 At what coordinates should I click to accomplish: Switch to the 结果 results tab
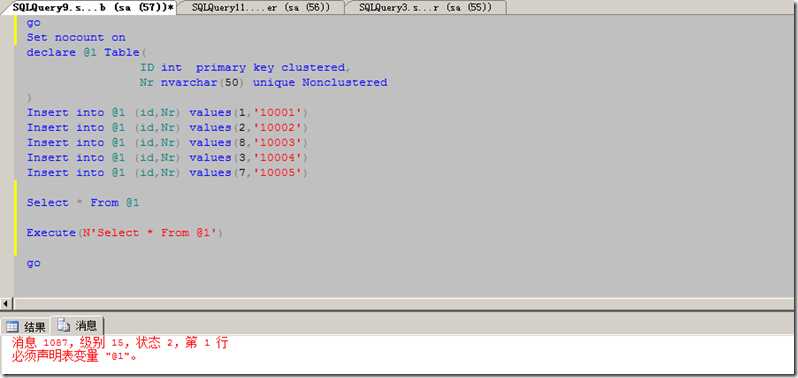26,327
